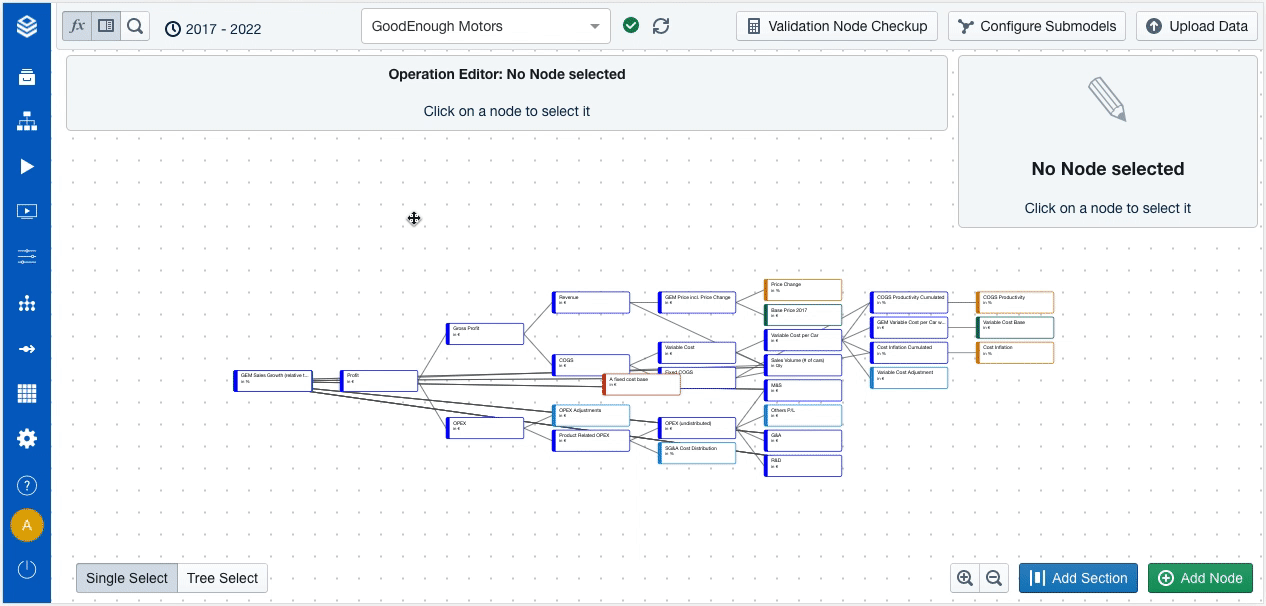Screen dimensions: 1266x606
Task: Click the green Add Node button
Action: (x=1200, y=578)
